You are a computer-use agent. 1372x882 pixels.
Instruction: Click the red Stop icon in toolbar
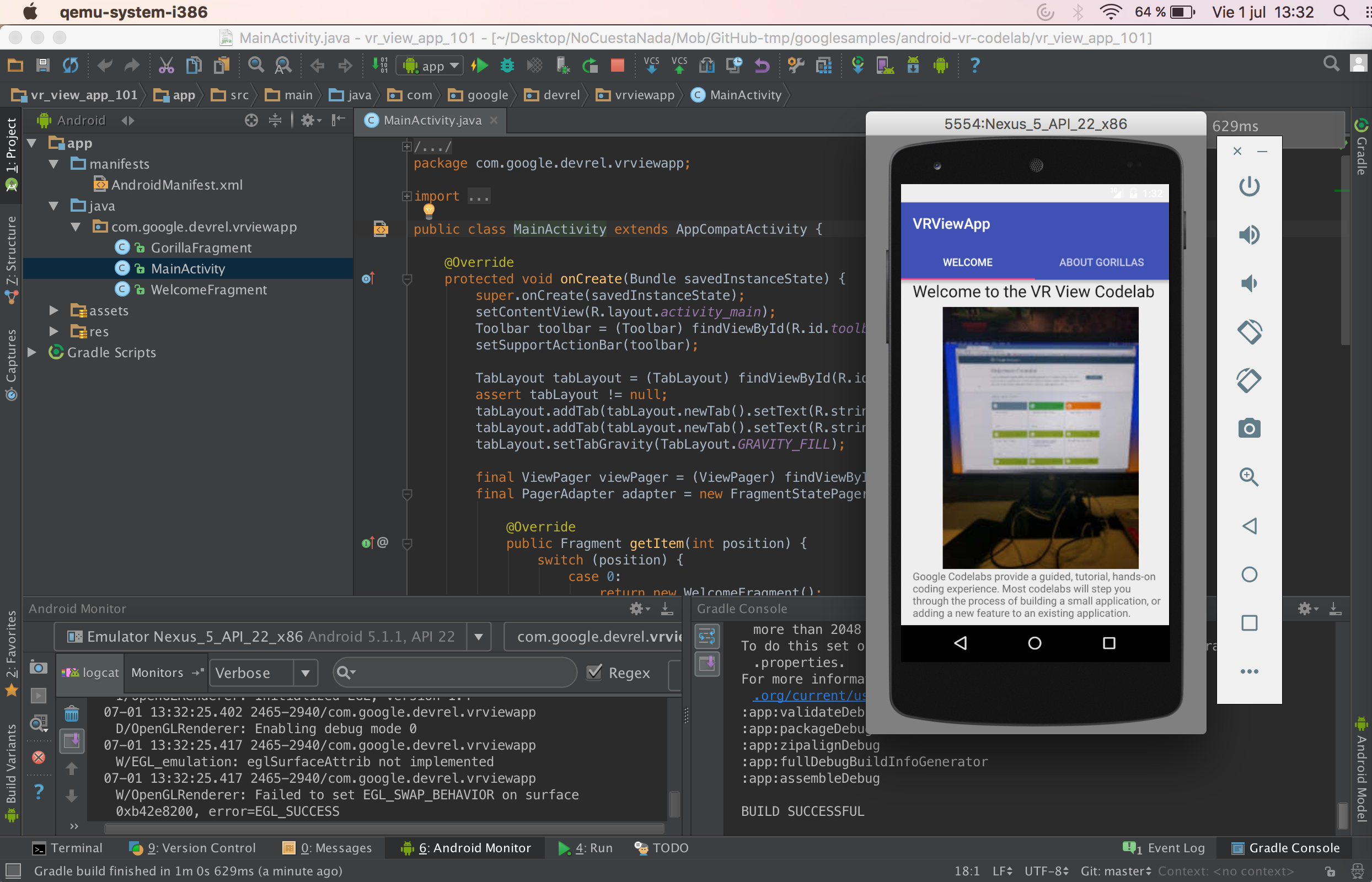[618, 65]
